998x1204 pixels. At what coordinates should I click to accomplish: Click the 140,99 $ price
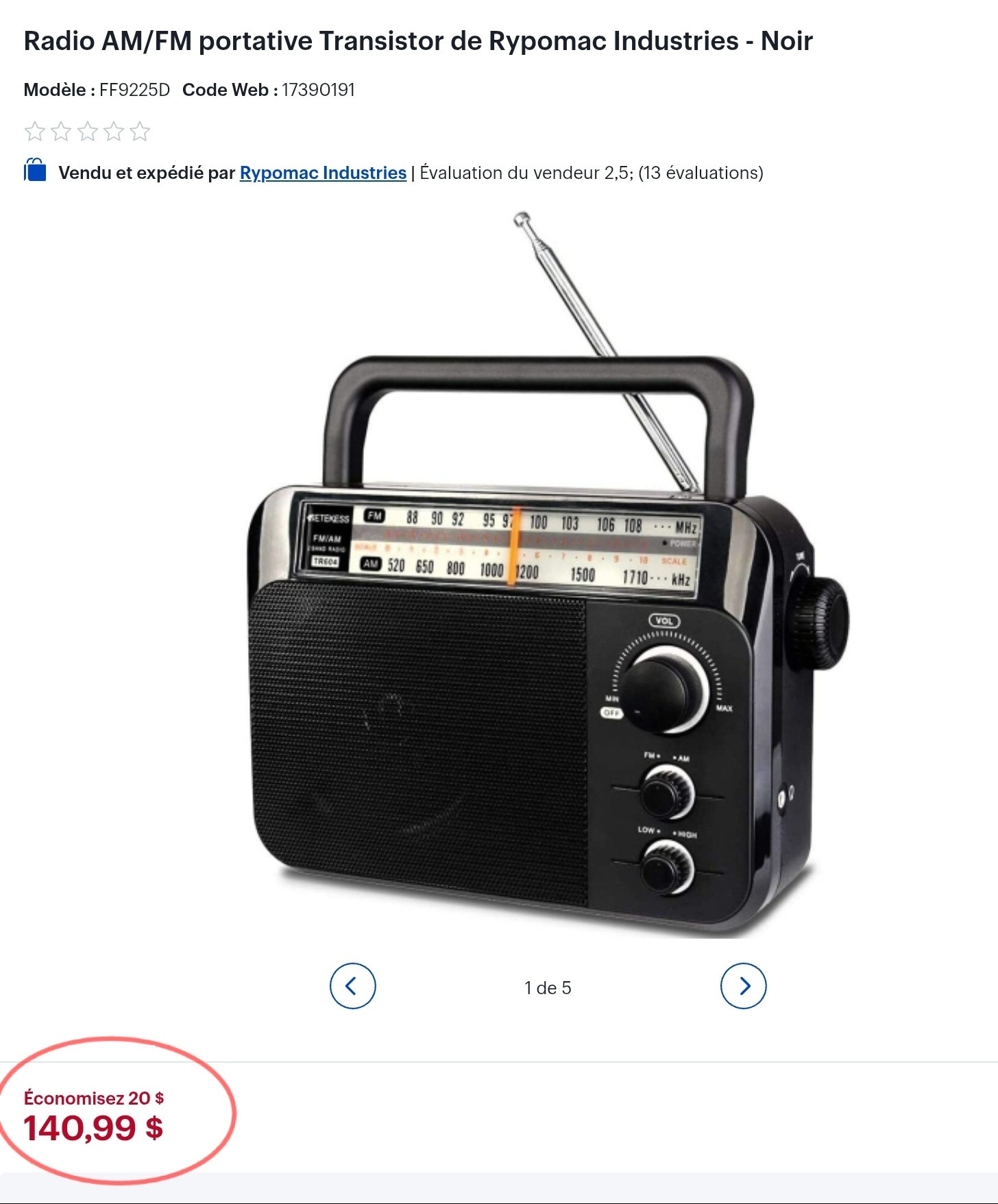tap(93, 1128)
